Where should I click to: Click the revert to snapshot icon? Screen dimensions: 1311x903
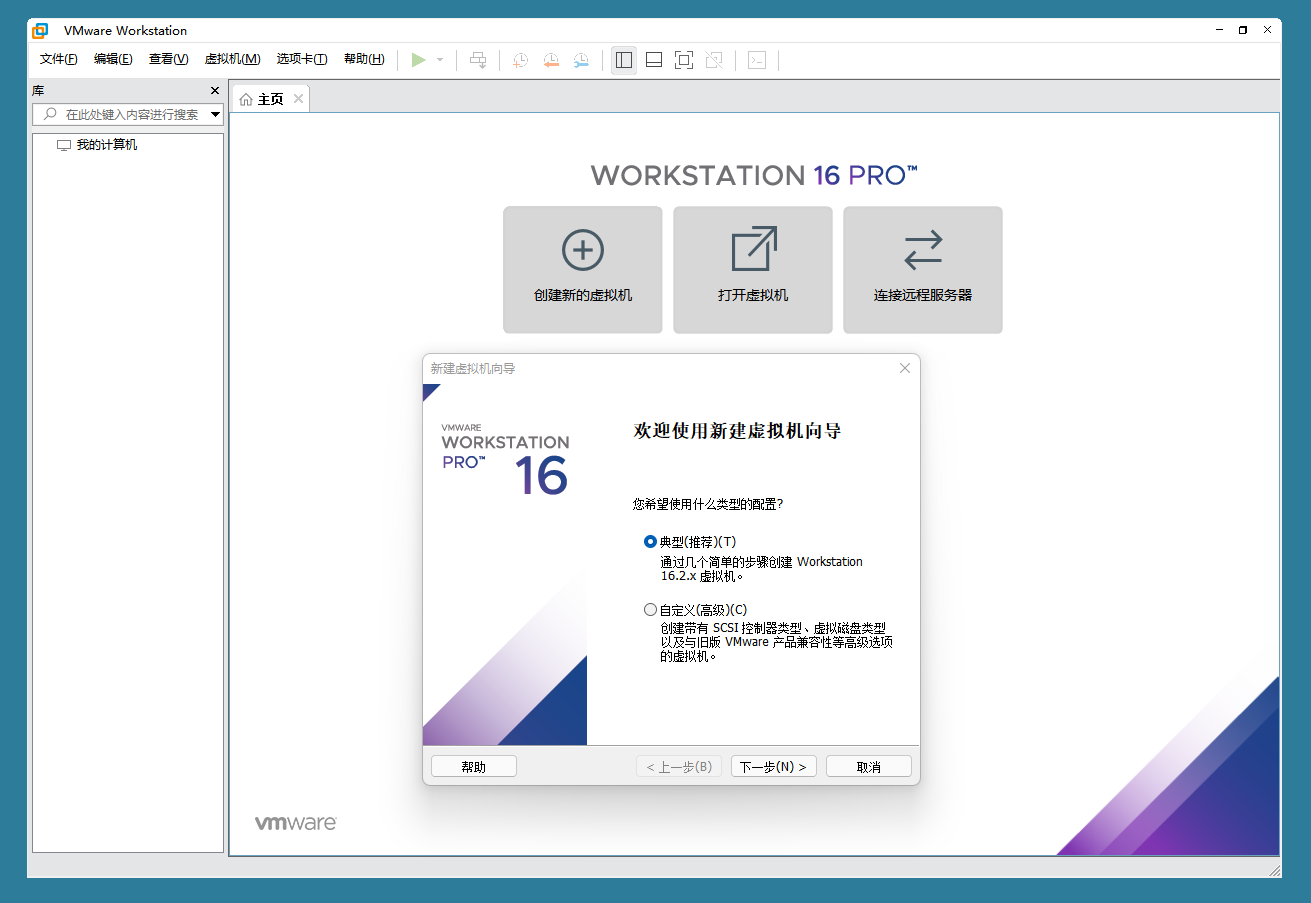[x=551, y=60]
